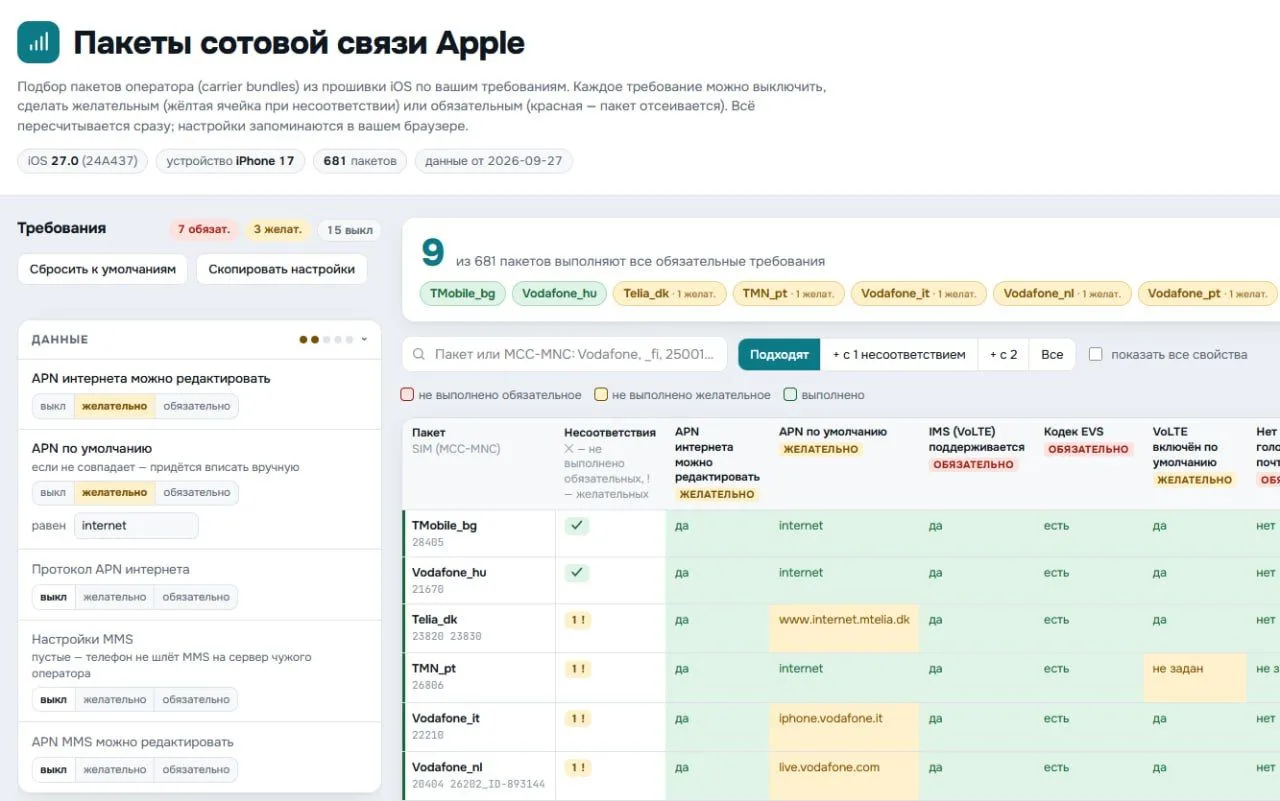Open the Vodafone_hu package chip
Viewport: 1280px width, 801px height.
(x=559, y=294)
